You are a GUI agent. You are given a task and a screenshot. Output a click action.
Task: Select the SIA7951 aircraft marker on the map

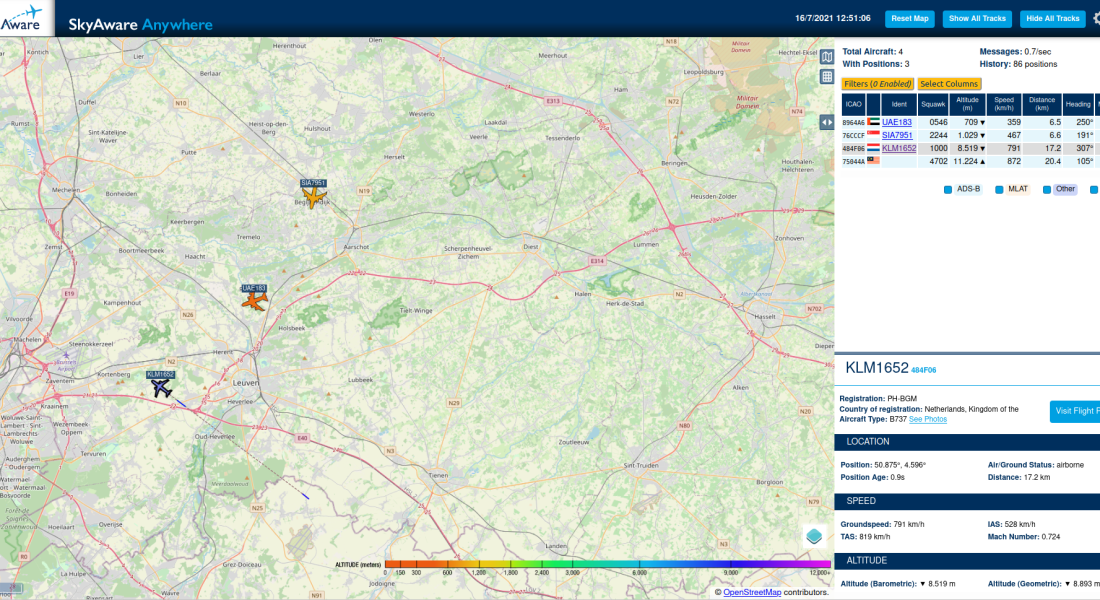click(314, 197)
